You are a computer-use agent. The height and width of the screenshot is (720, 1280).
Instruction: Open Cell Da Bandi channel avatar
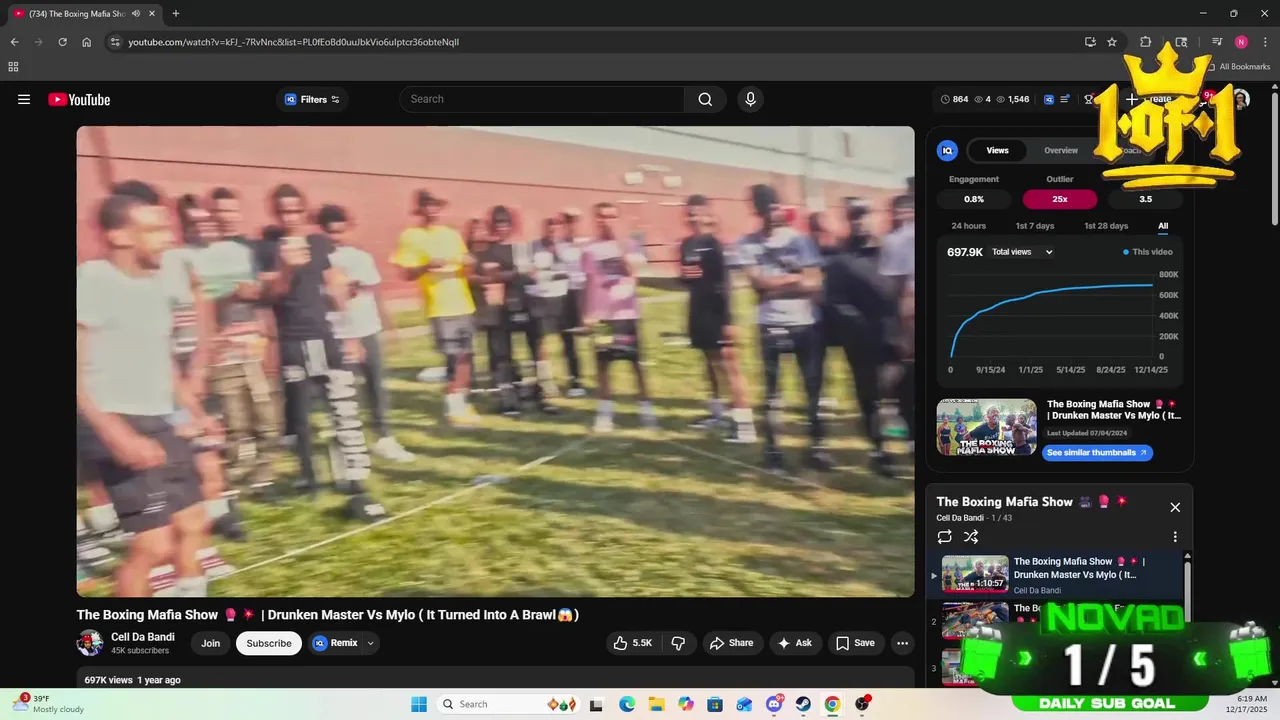coord(90,643)
